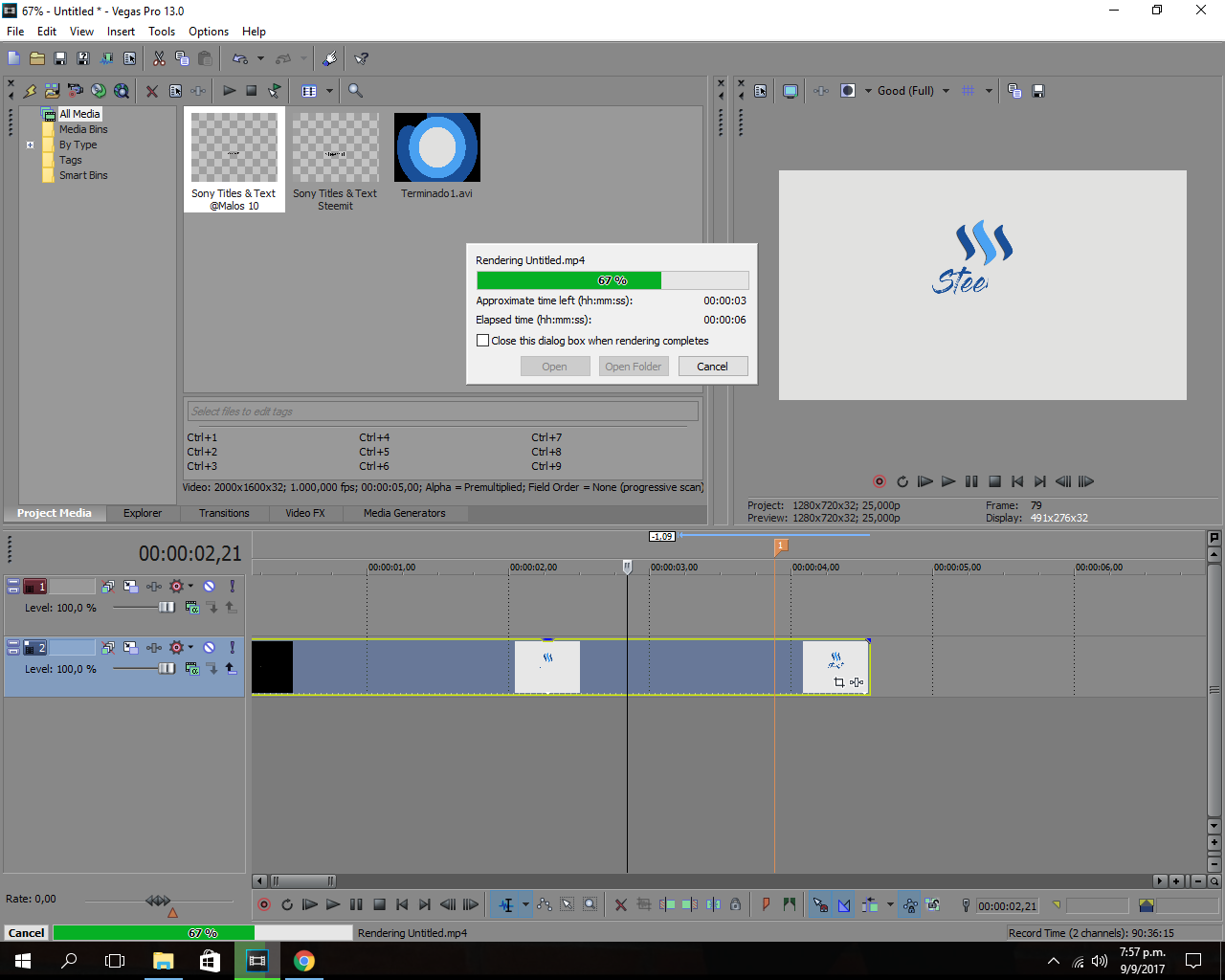The width and height of the screenshot is (1225, 980).
Task: Click the Capture Video camera icon
Action: click(x=76, y=91)
